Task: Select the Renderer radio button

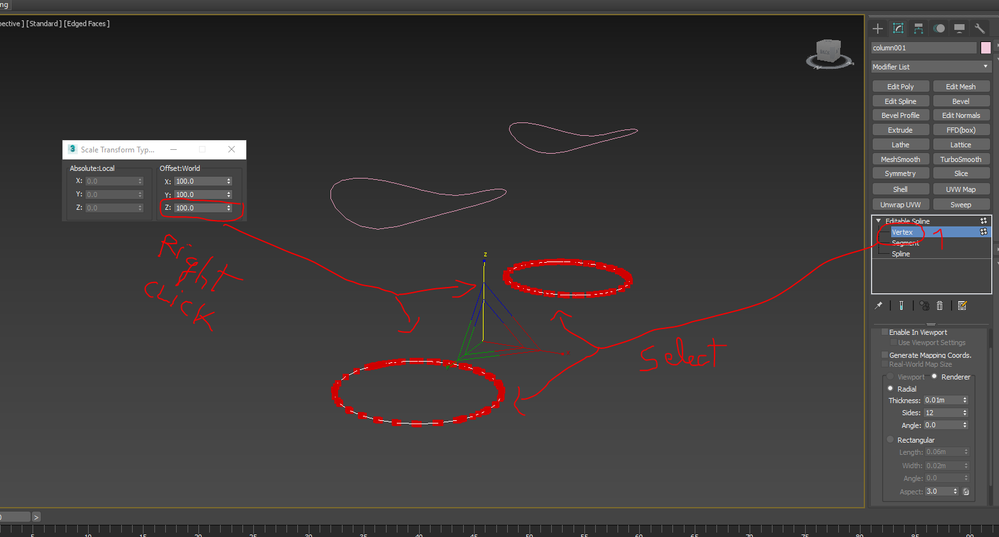Action: pyautogui.click(x=934, y=376)
